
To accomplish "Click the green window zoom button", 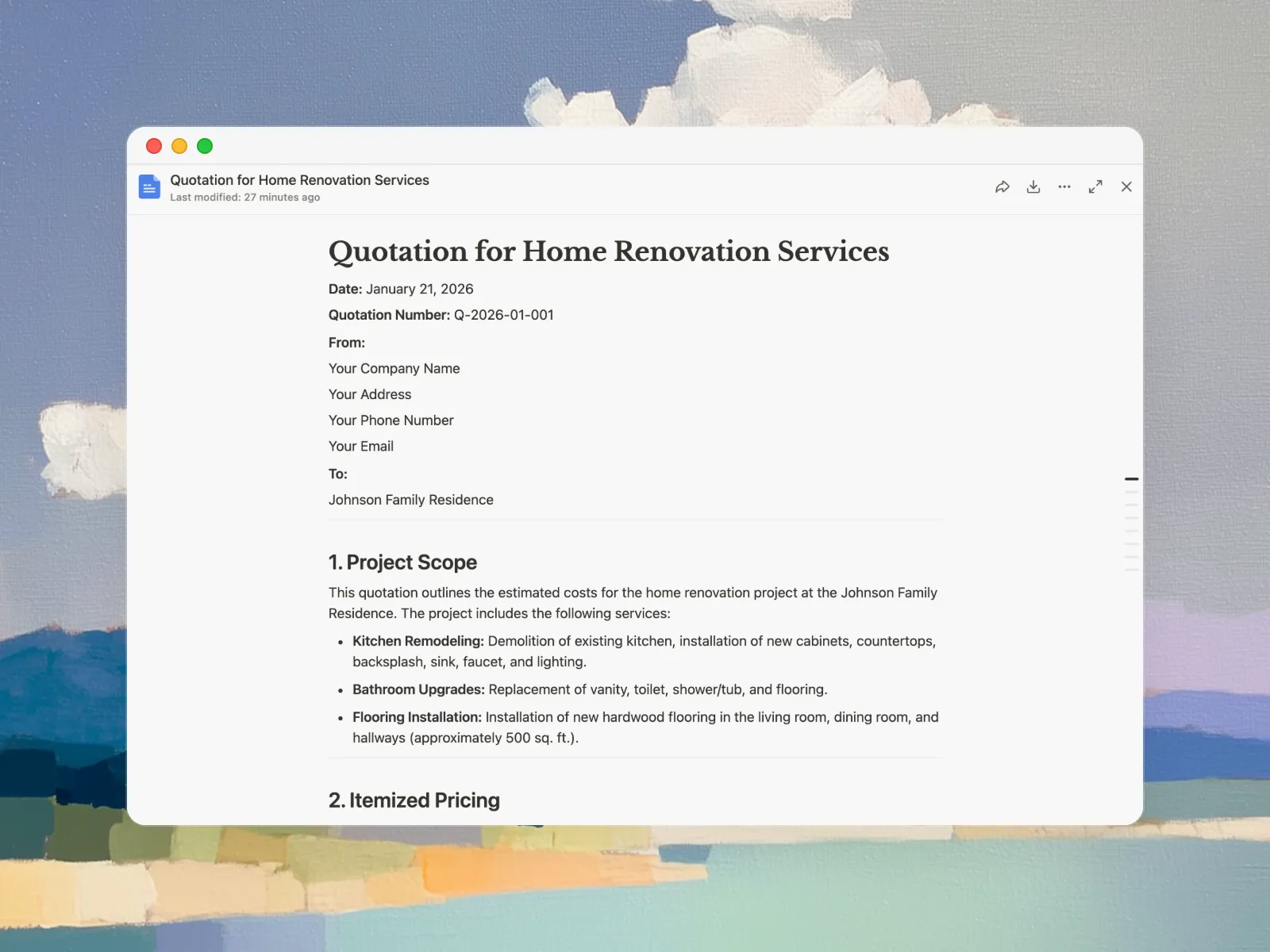I will [x=205, y=146].
